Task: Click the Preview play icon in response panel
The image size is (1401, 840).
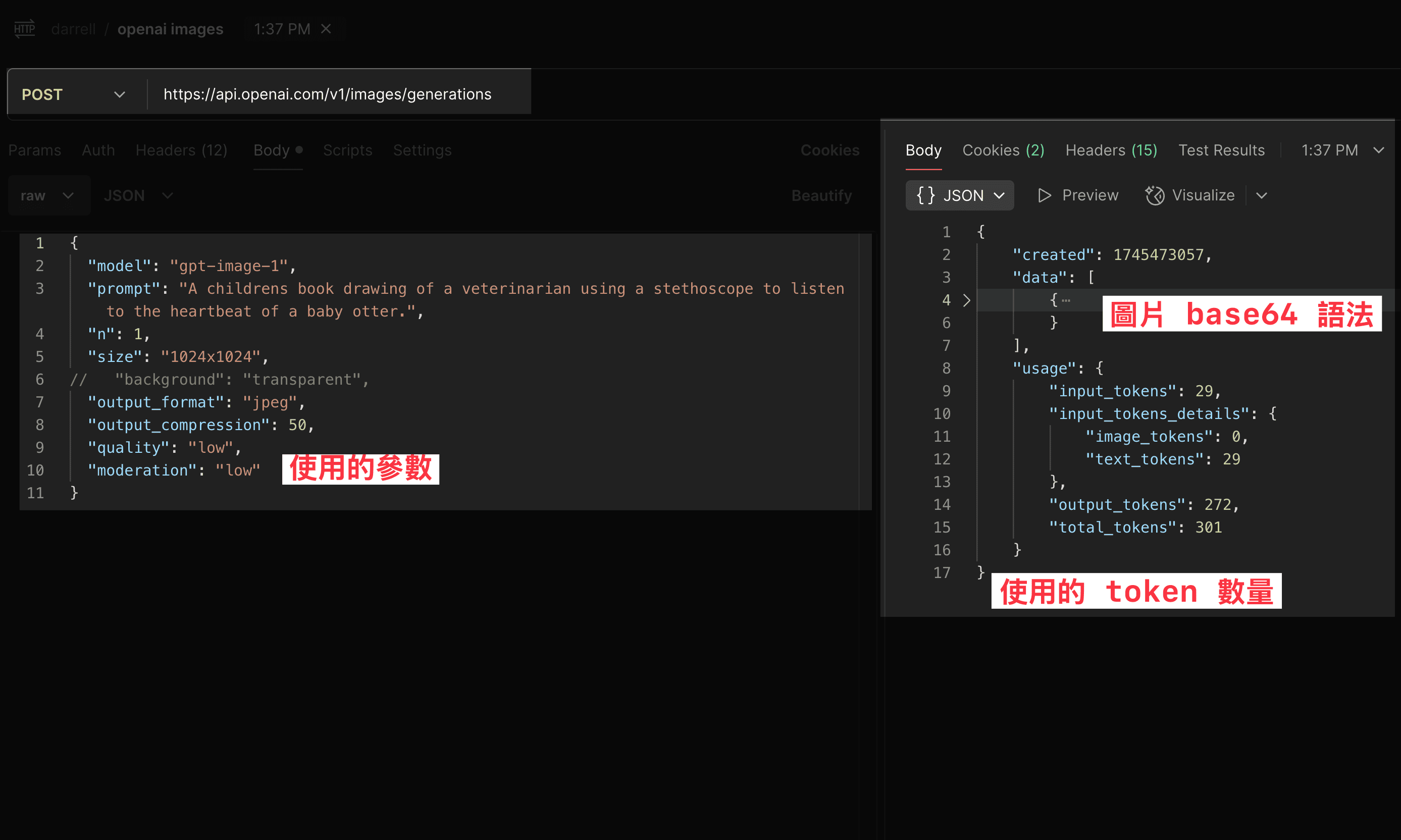Action: point(1045,195)
